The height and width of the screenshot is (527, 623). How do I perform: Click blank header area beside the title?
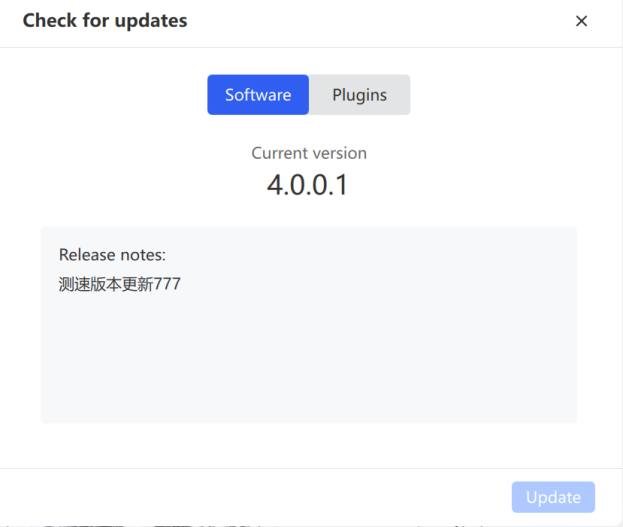pos(377,22)
